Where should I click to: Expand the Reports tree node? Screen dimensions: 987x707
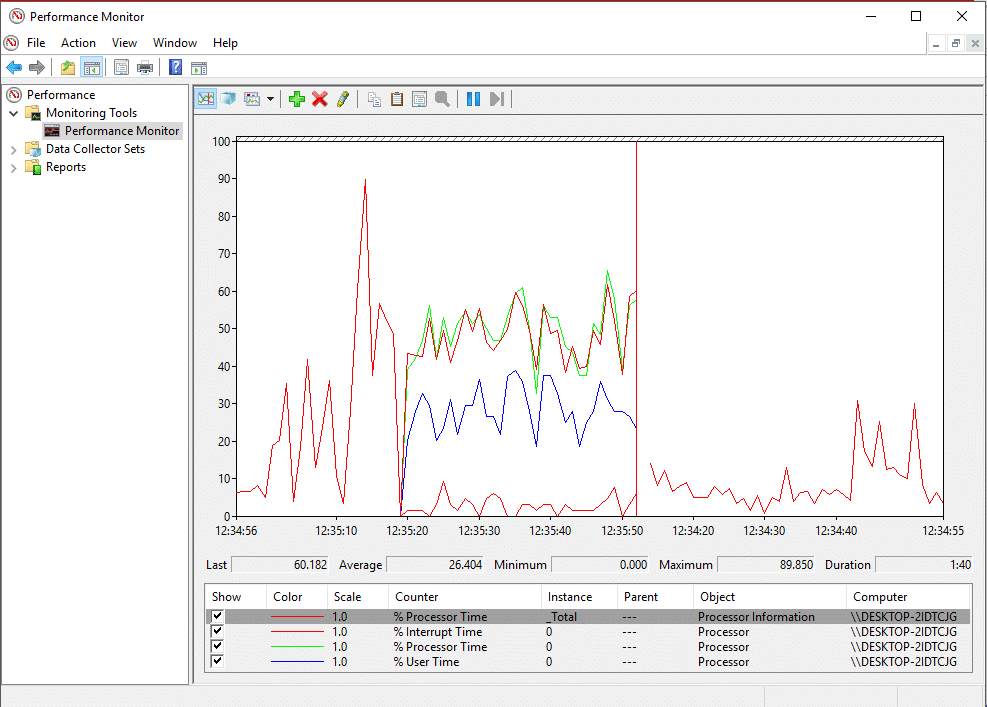coord(14,167)
